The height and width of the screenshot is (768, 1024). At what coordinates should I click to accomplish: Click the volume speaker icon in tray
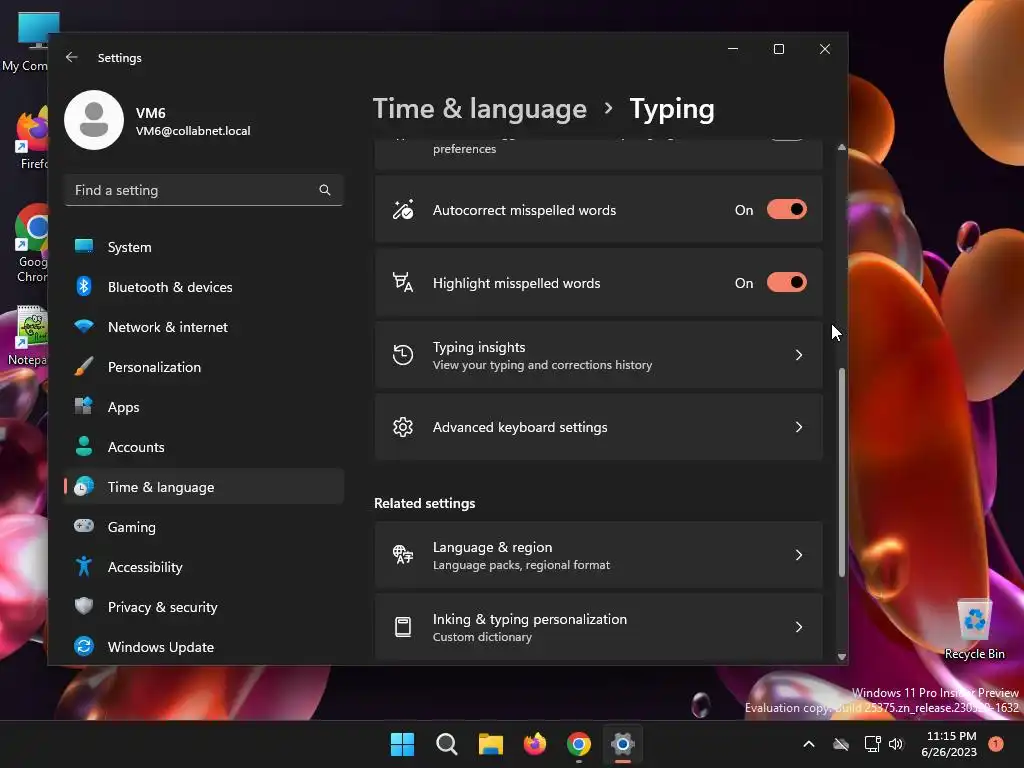(x=896, y=744)
